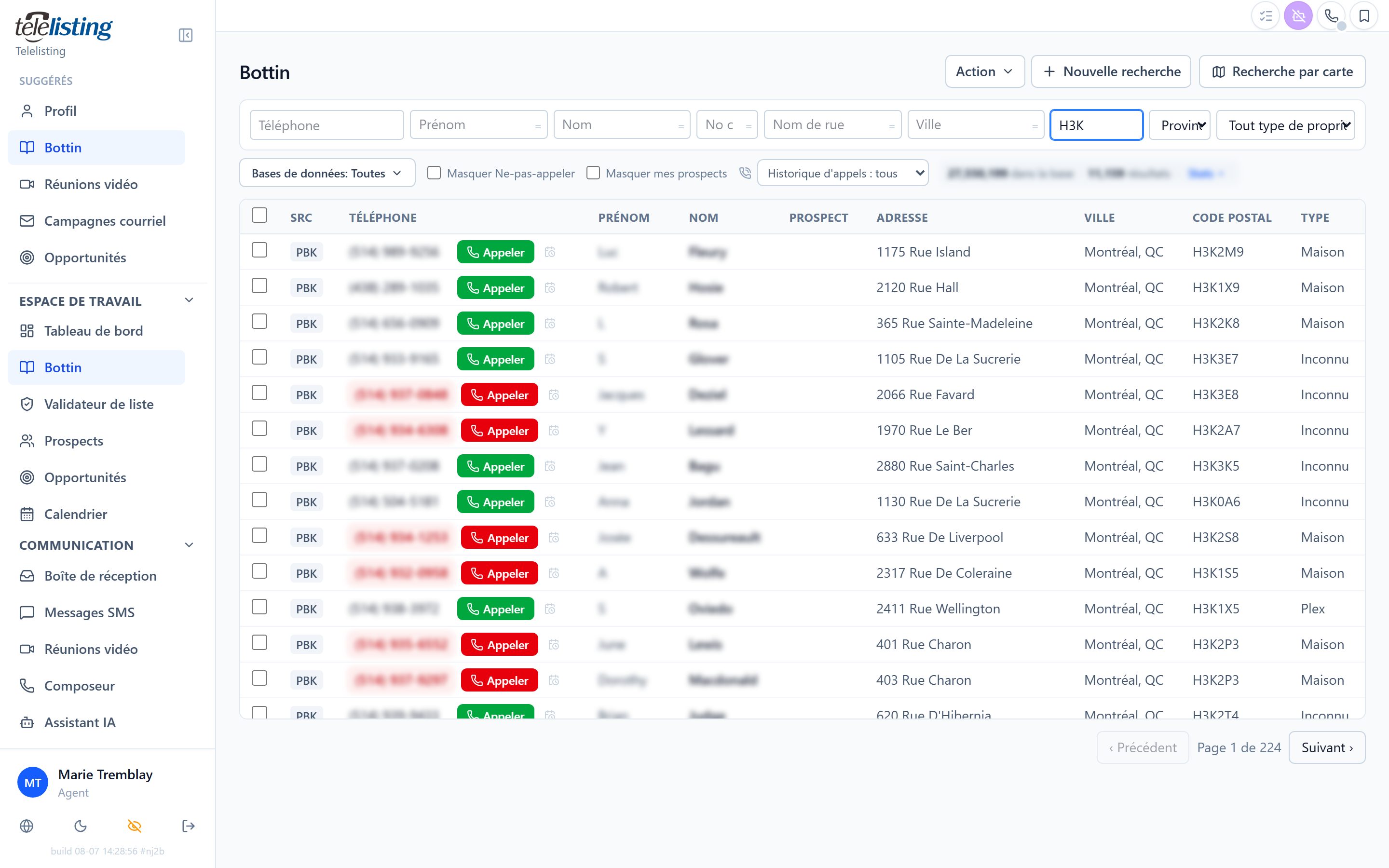This screenshot has height=868, width=1389.
Task: Select the checkbox for 1970 Rue Le Ber row
Action: point(259,429)
